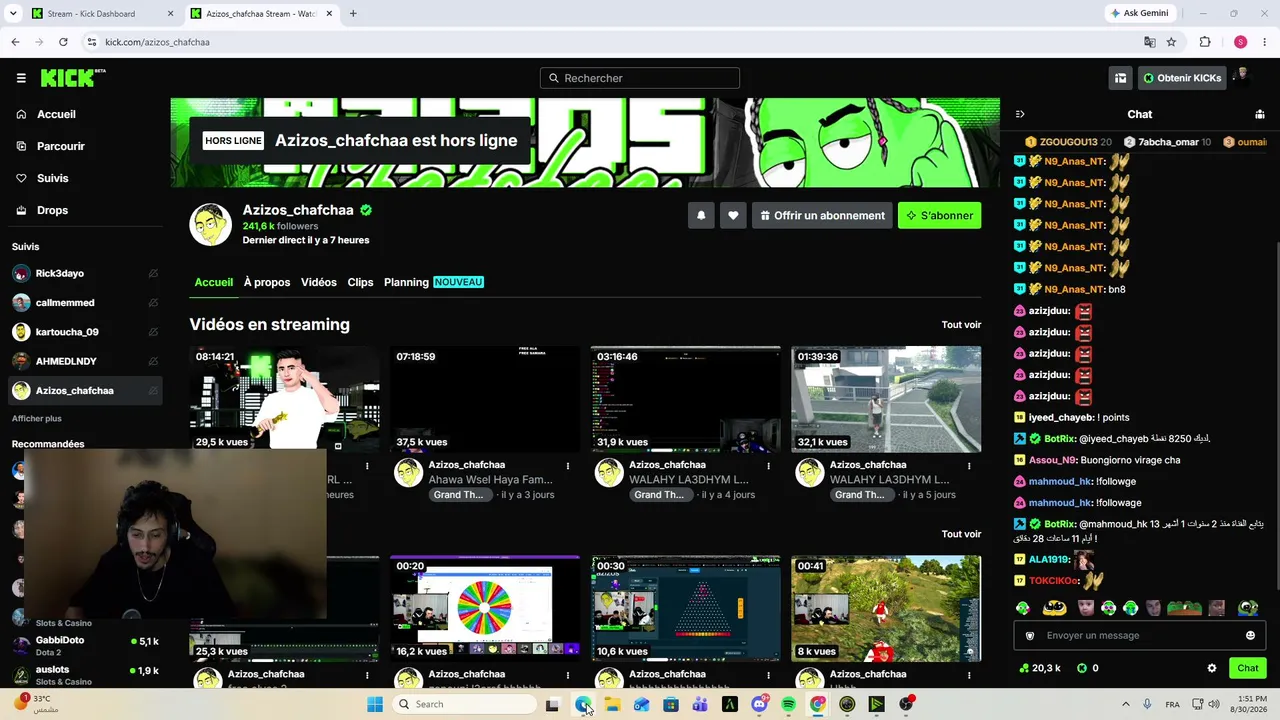Screen dimensions: 1280x720
Task: Open options menu for the 32,1 k vues video
Action: (x=969, y=466)
